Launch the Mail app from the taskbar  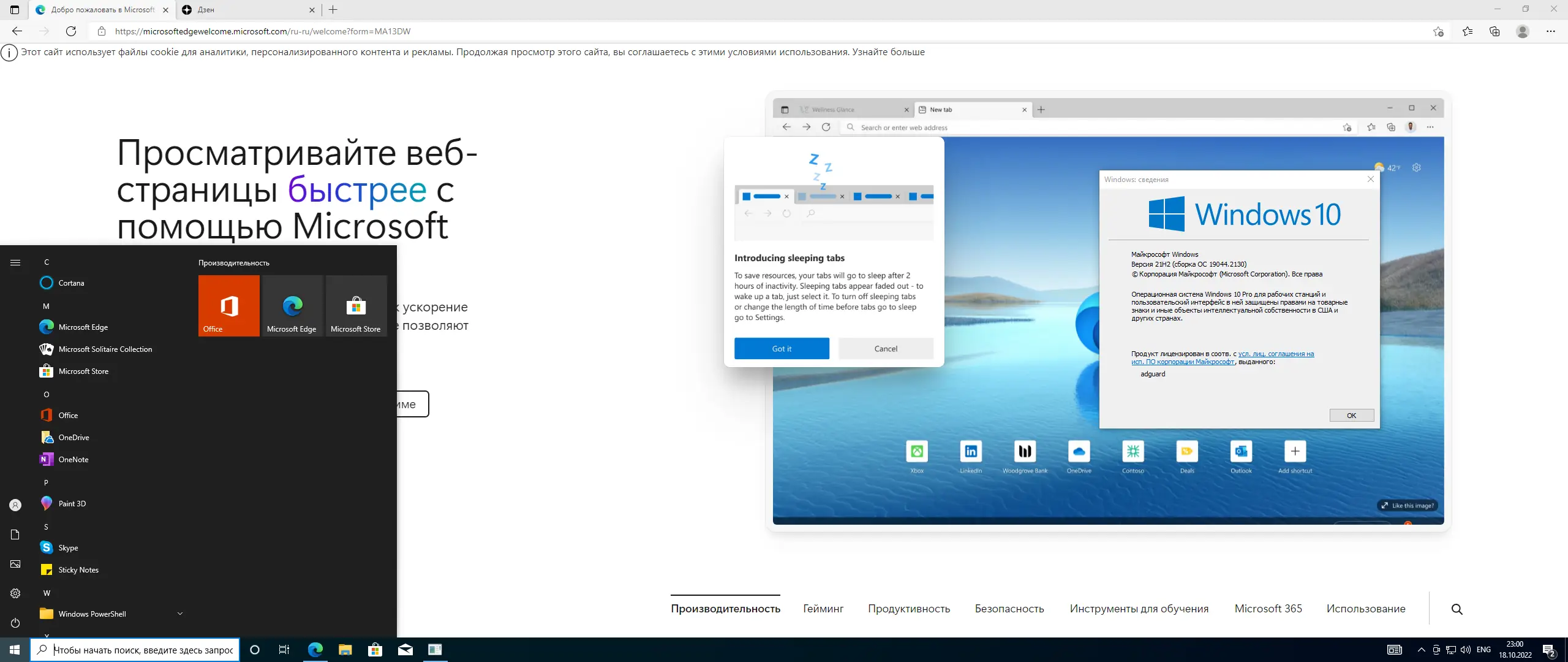tap(405, 650)
